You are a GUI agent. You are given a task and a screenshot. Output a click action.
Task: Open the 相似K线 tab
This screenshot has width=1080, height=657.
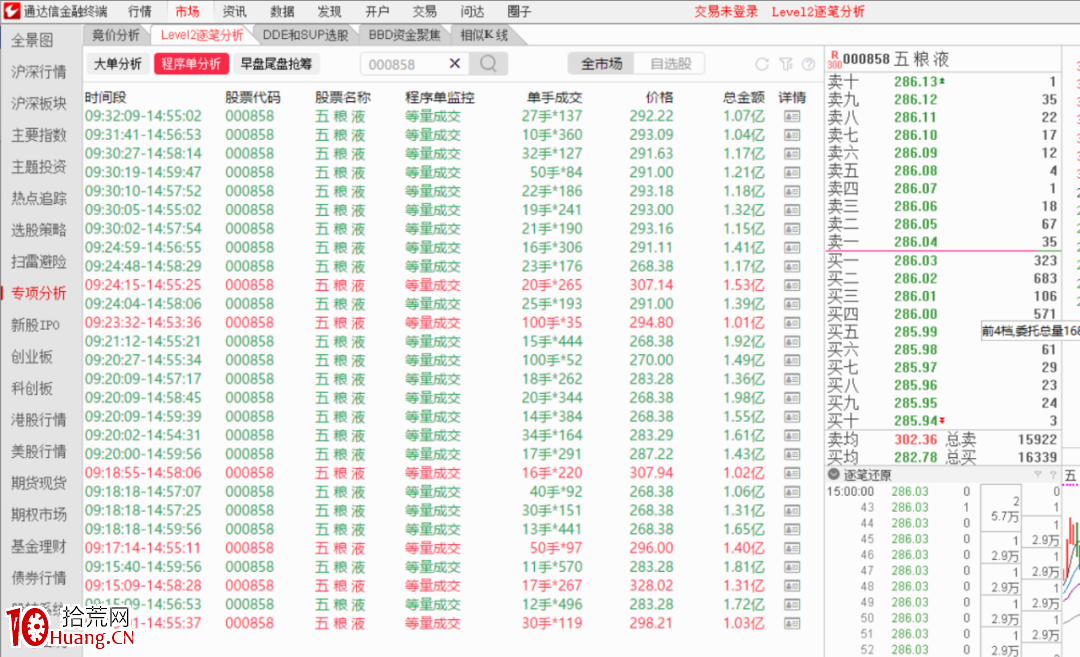point(484,35)
